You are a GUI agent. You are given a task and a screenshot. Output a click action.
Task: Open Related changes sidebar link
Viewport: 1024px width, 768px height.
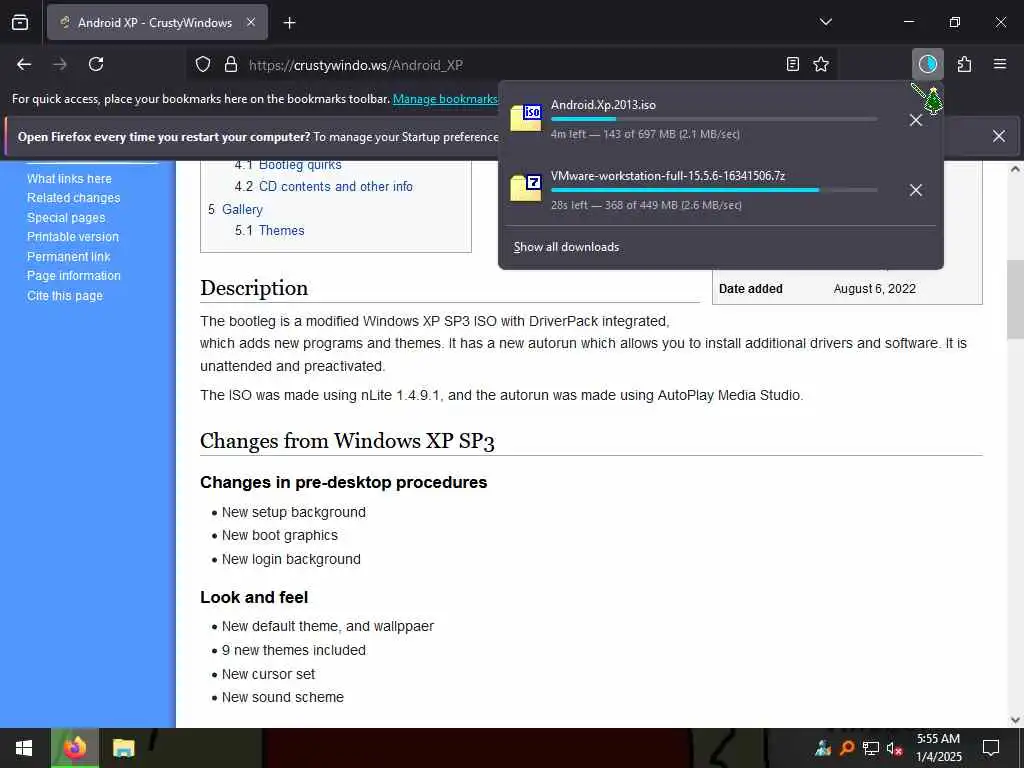pyautogui.click(x=74, y=197)
